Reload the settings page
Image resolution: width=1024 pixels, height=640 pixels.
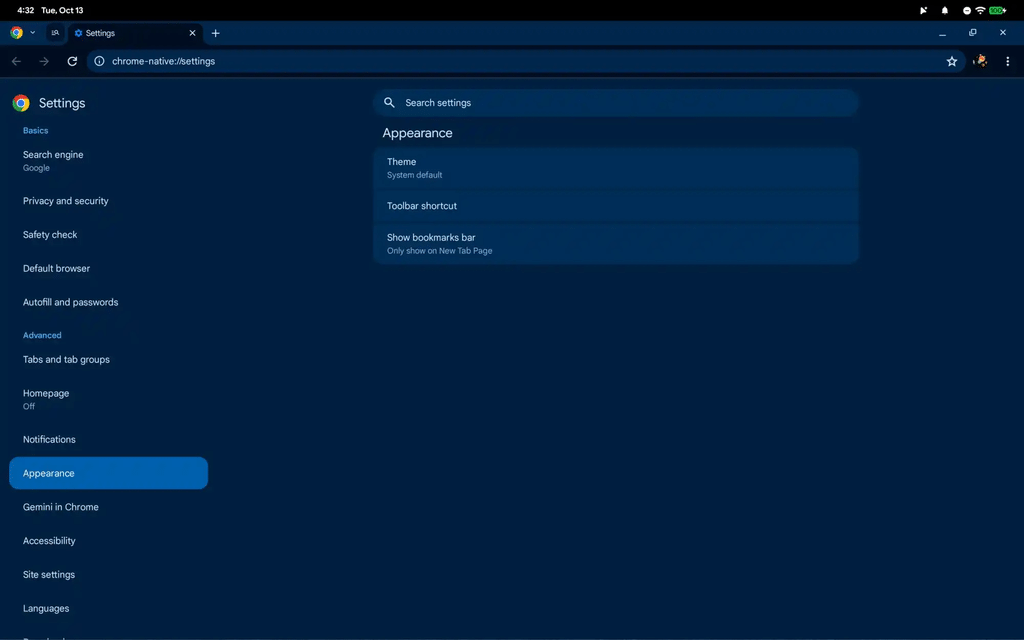tap(72, 61)
